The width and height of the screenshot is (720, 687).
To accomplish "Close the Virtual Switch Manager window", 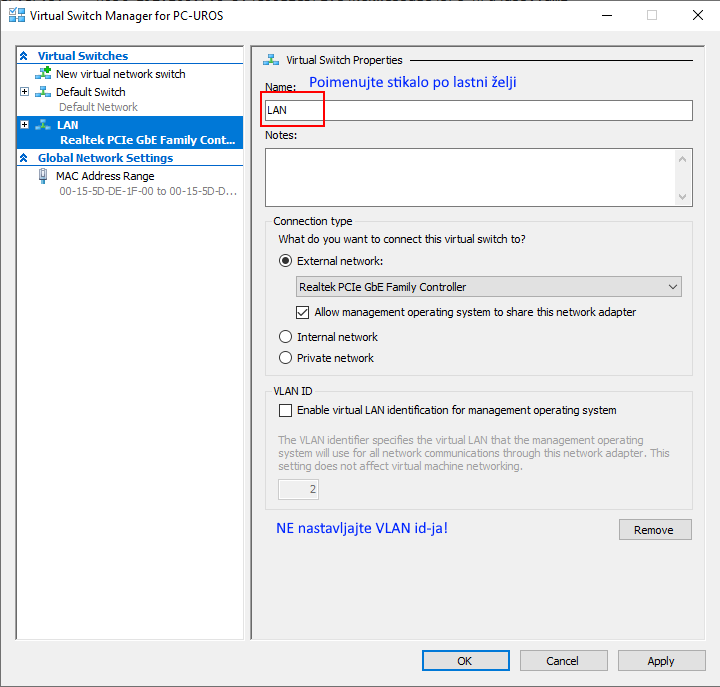I will [x=698, y=15].
